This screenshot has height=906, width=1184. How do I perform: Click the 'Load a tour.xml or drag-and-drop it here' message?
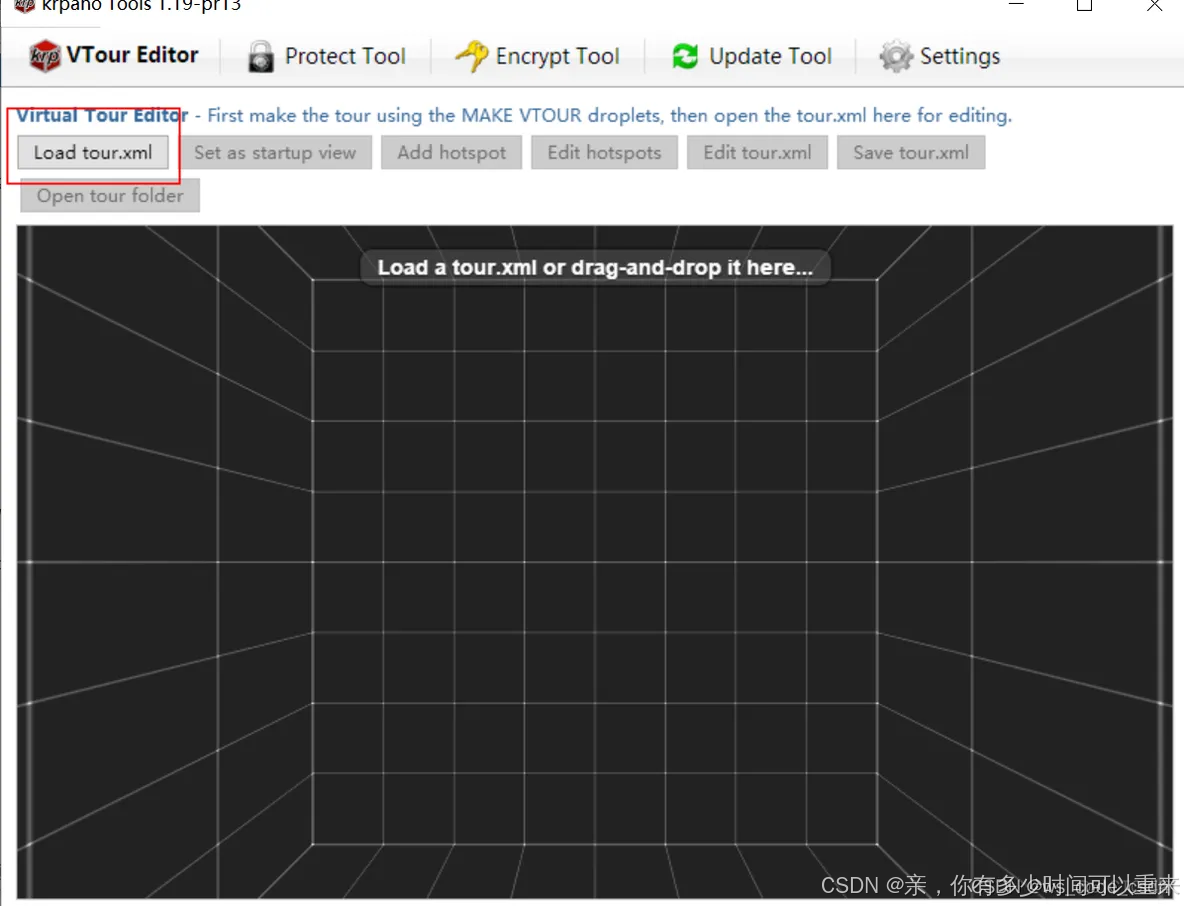click(x=595, y=267)
